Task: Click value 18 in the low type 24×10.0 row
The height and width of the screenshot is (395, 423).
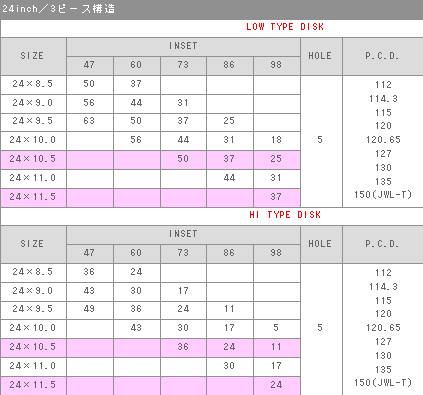Action: [276, 140]
